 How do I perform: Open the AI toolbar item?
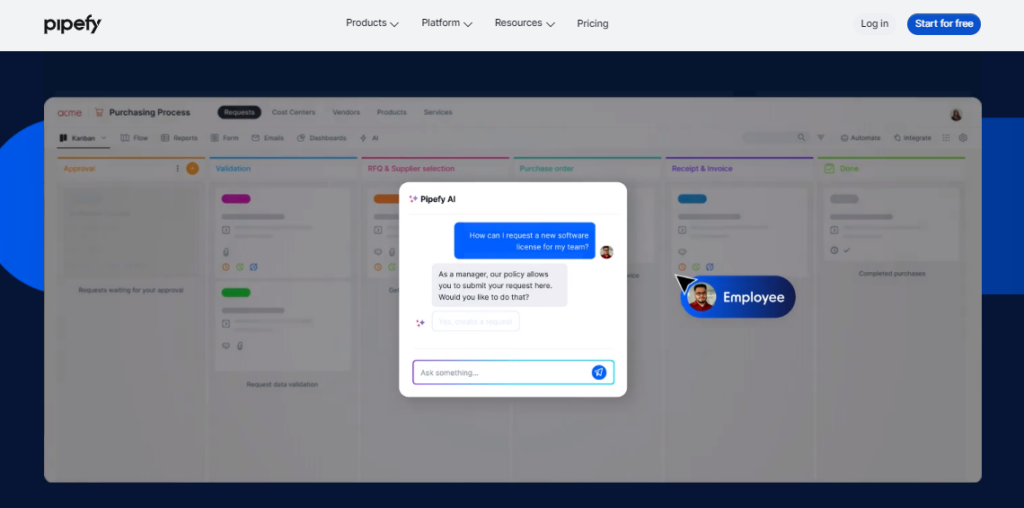(369, 138)
